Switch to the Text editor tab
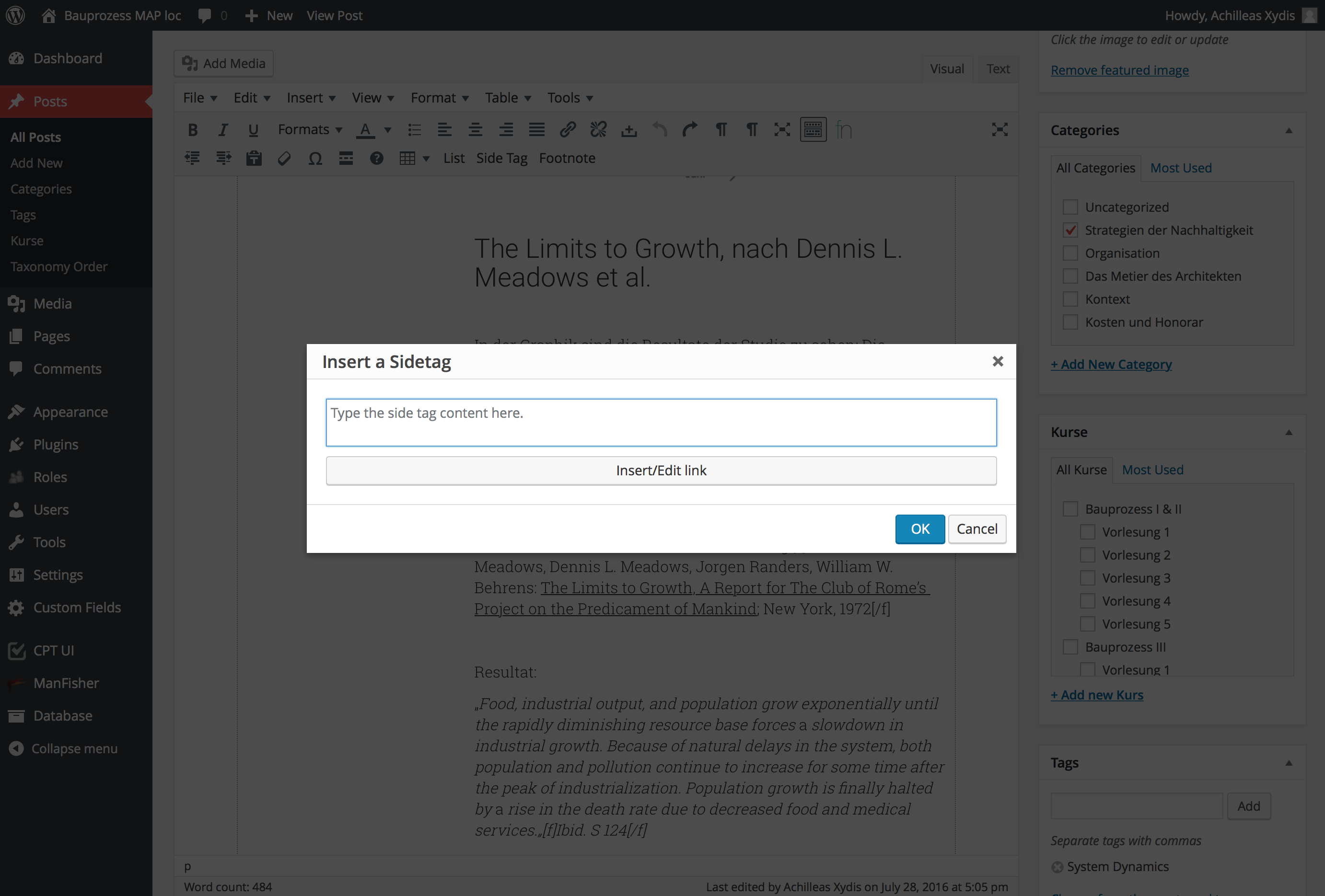The width and height of the screenshot is (1325, 896). tap(998, 69)
